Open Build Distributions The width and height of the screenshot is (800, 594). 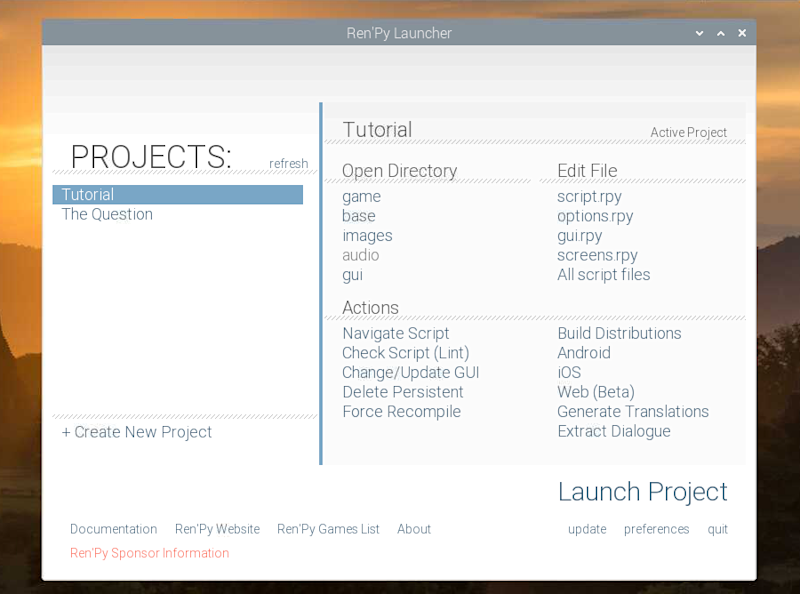click(619, 333)
